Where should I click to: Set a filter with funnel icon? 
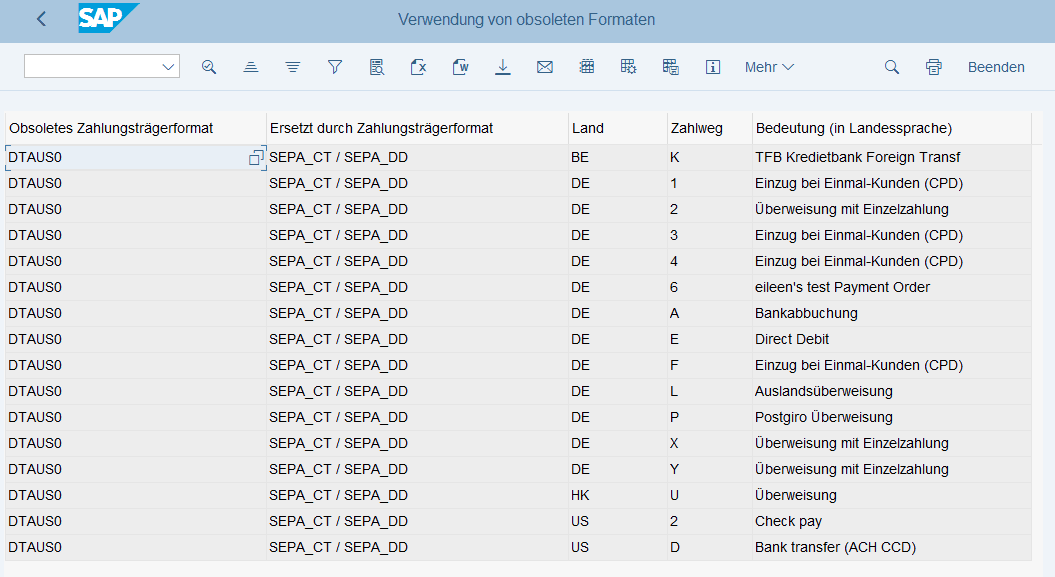coord(335,67)
